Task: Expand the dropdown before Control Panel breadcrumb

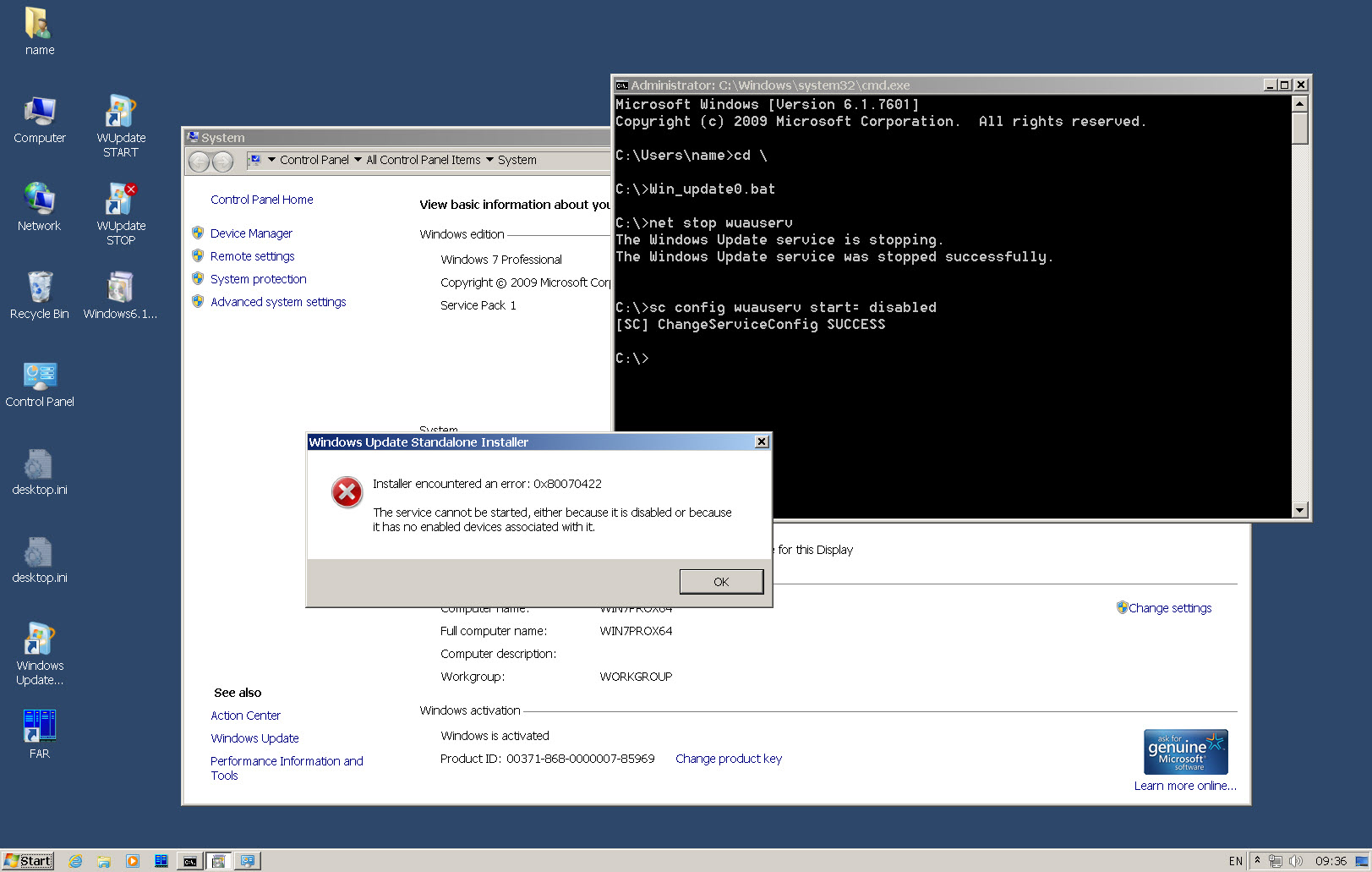Action: (x=271, y=159)
